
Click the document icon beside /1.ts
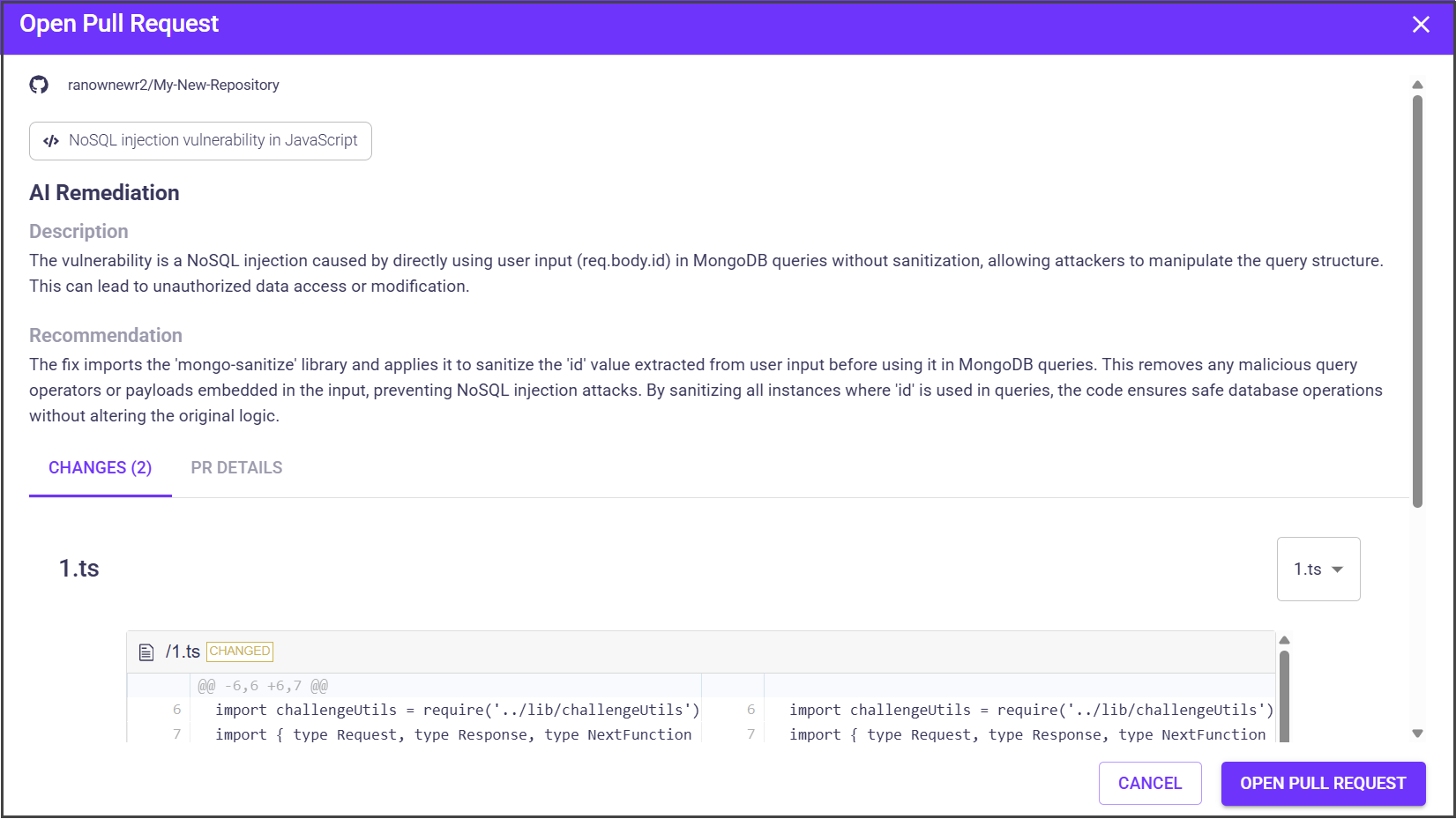tap(146, 652)
